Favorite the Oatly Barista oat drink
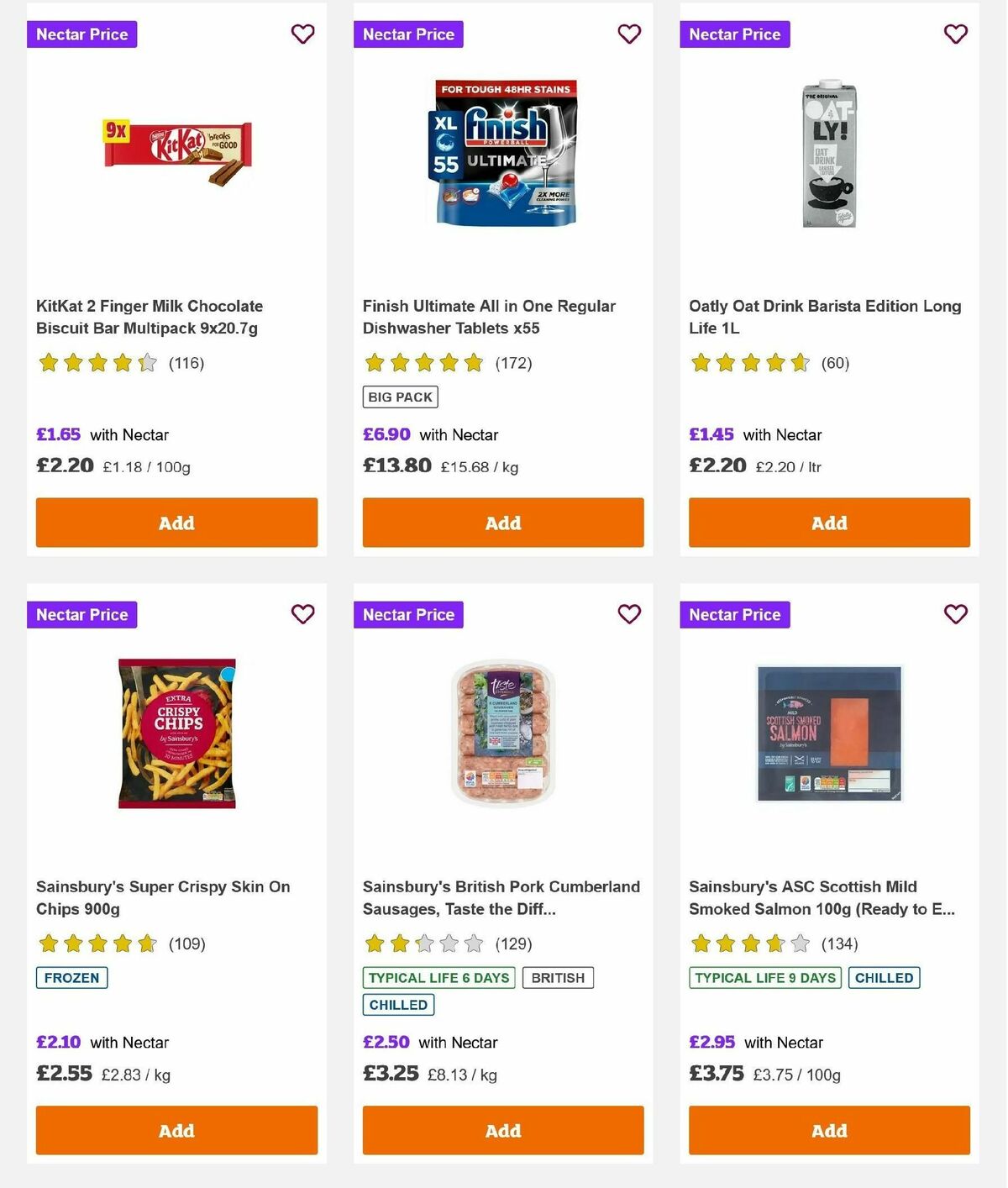 coord(954,34)
